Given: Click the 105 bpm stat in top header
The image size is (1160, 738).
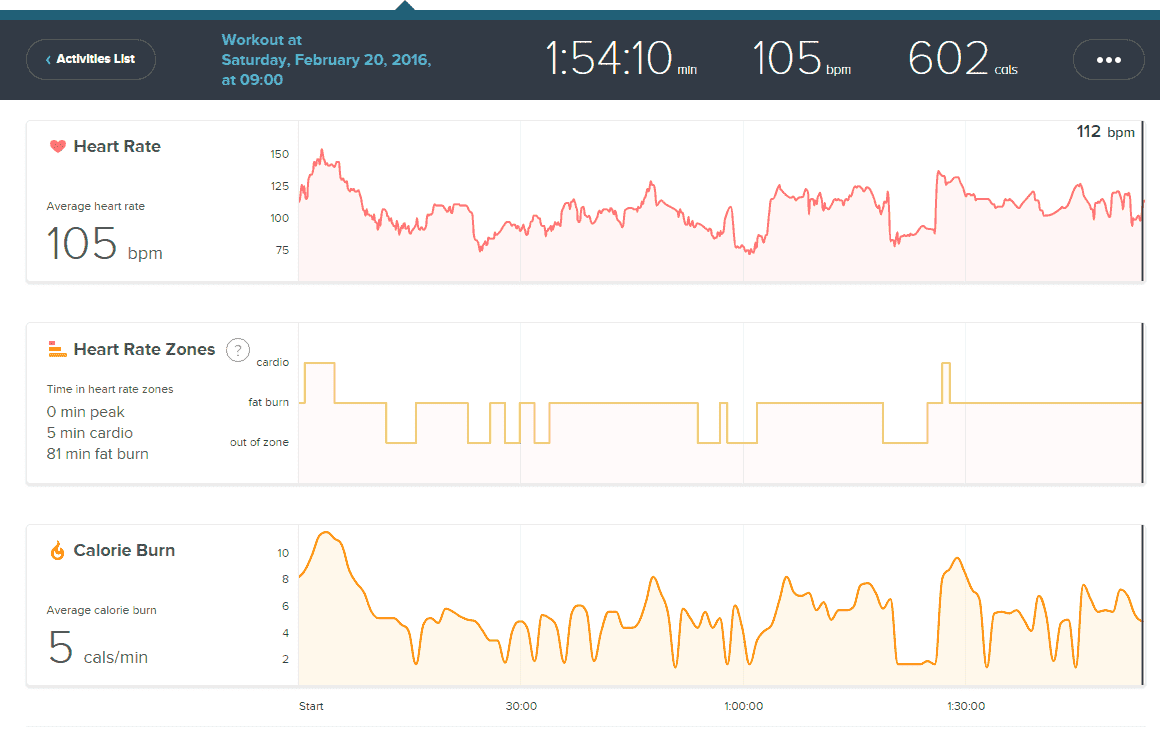Looking at the screenshot, I should click(800, 60).
